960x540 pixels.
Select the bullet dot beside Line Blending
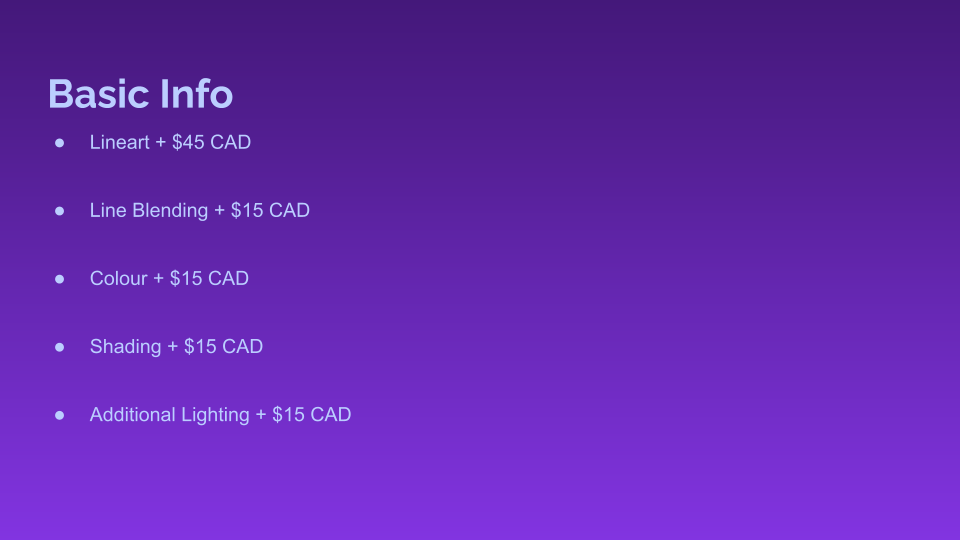[59, 211]
